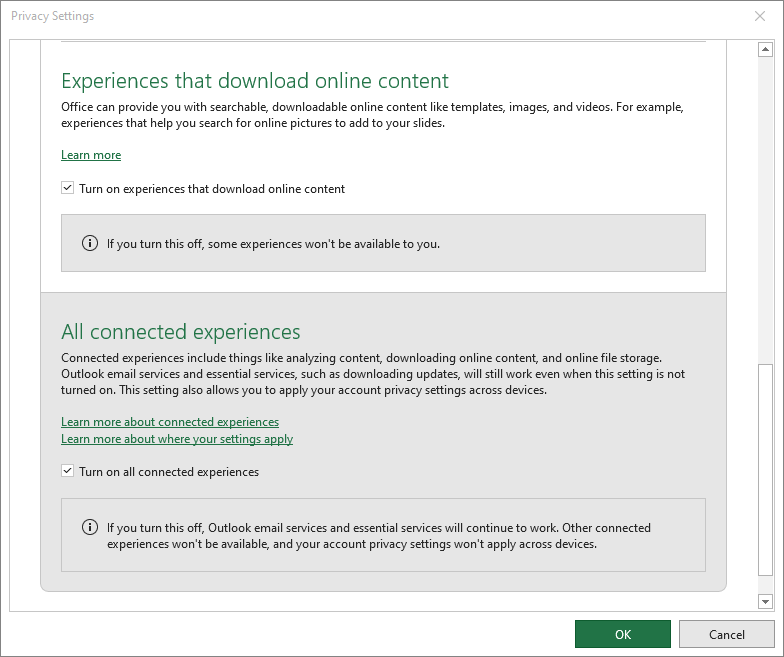The image size is (784, 657).
Task: Close the Privacy Settings window
Action: click(x=760, y=16)
